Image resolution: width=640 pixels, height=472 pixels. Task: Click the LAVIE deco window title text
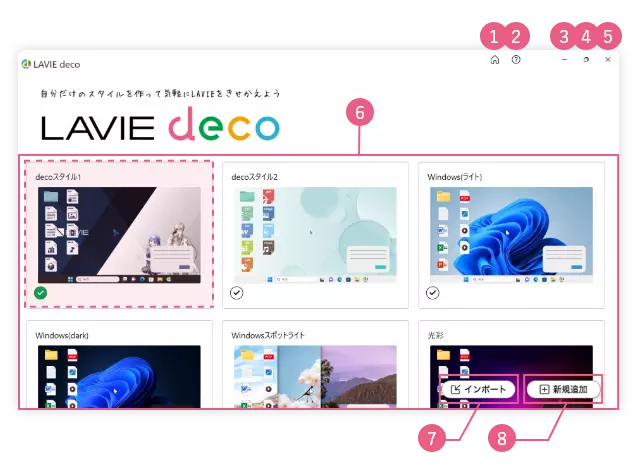(57, 65)
